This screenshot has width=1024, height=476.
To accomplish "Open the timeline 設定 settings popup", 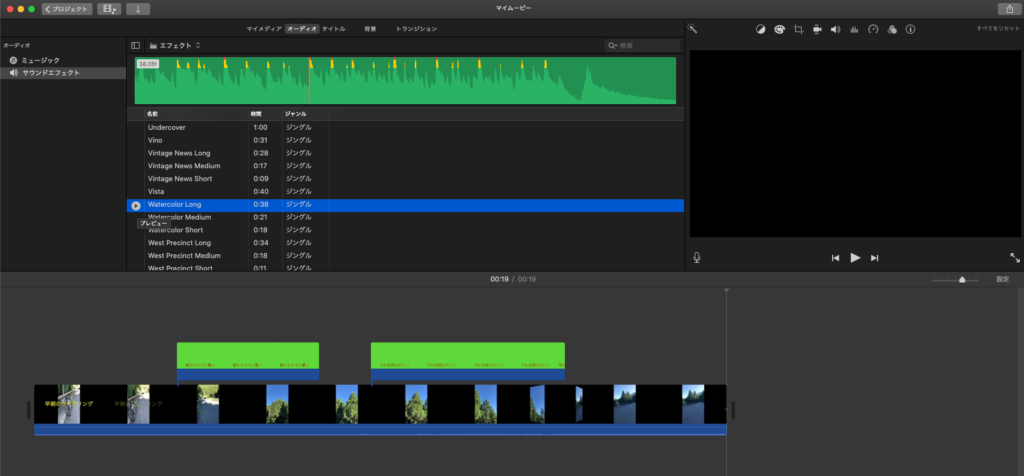I will coord(1002,279).
